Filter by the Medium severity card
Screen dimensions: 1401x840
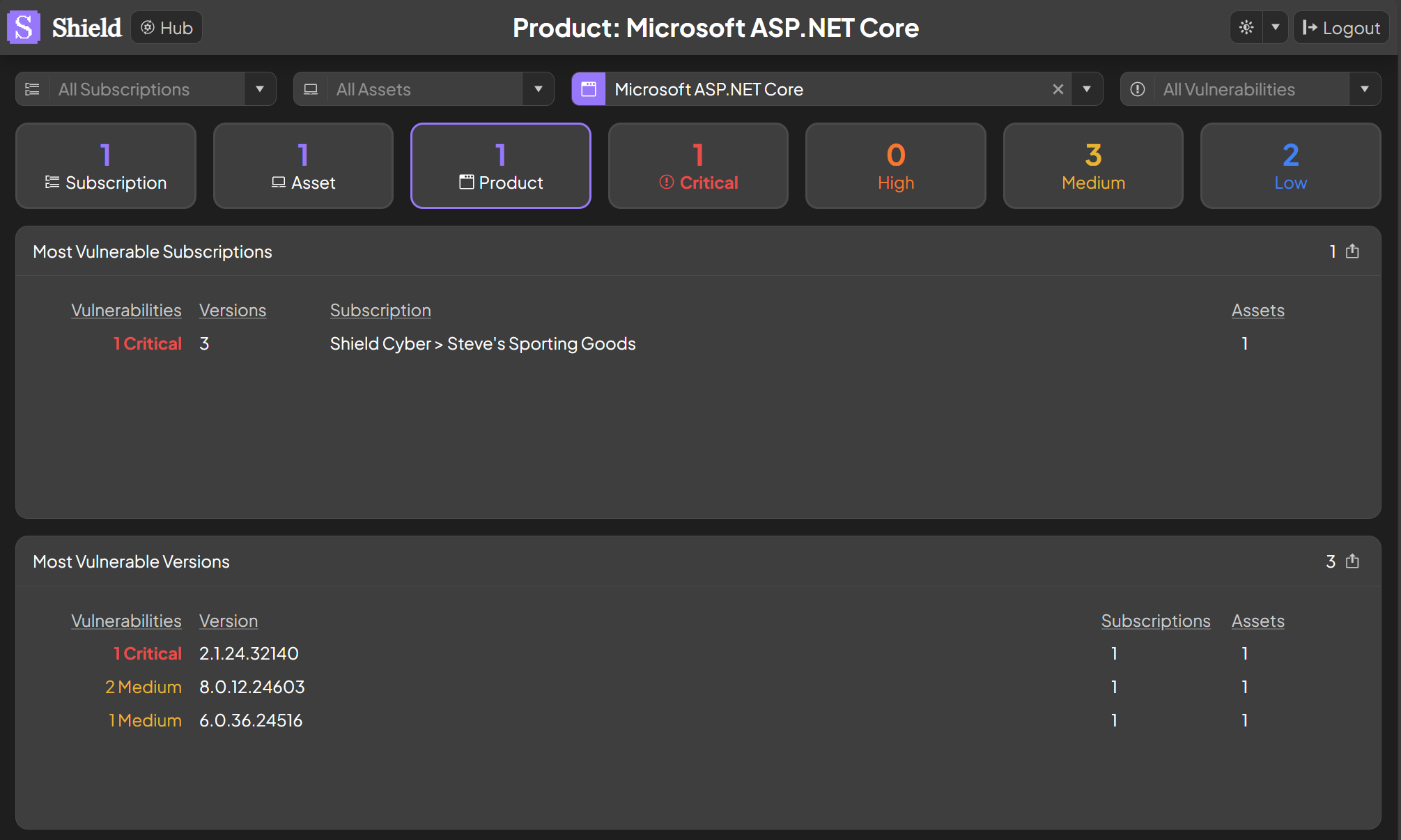pos(1093,166)
